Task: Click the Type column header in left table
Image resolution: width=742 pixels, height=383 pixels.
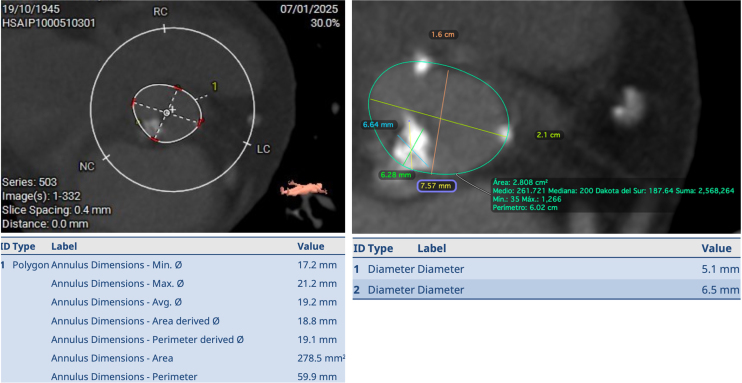Action: [x=23, y=246]
